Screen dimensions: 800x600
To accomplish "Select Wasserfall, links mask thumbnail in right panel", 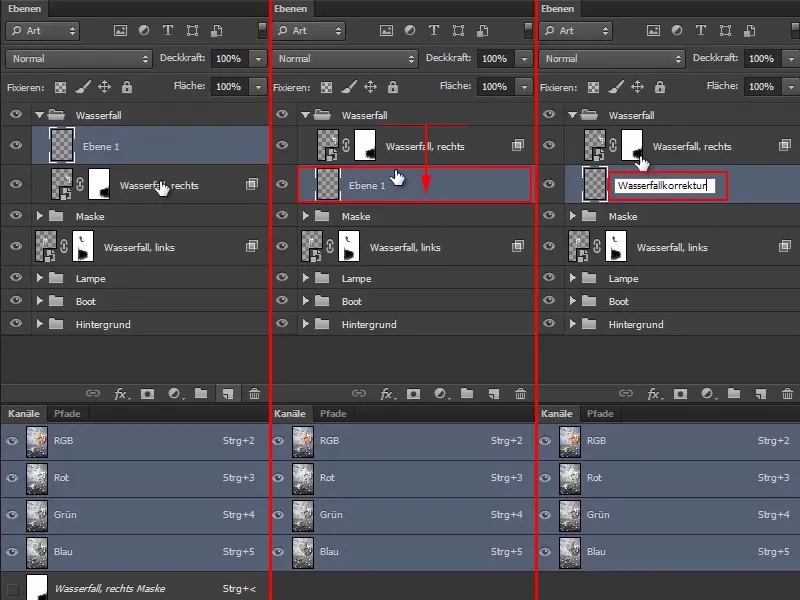I will 616,246.
